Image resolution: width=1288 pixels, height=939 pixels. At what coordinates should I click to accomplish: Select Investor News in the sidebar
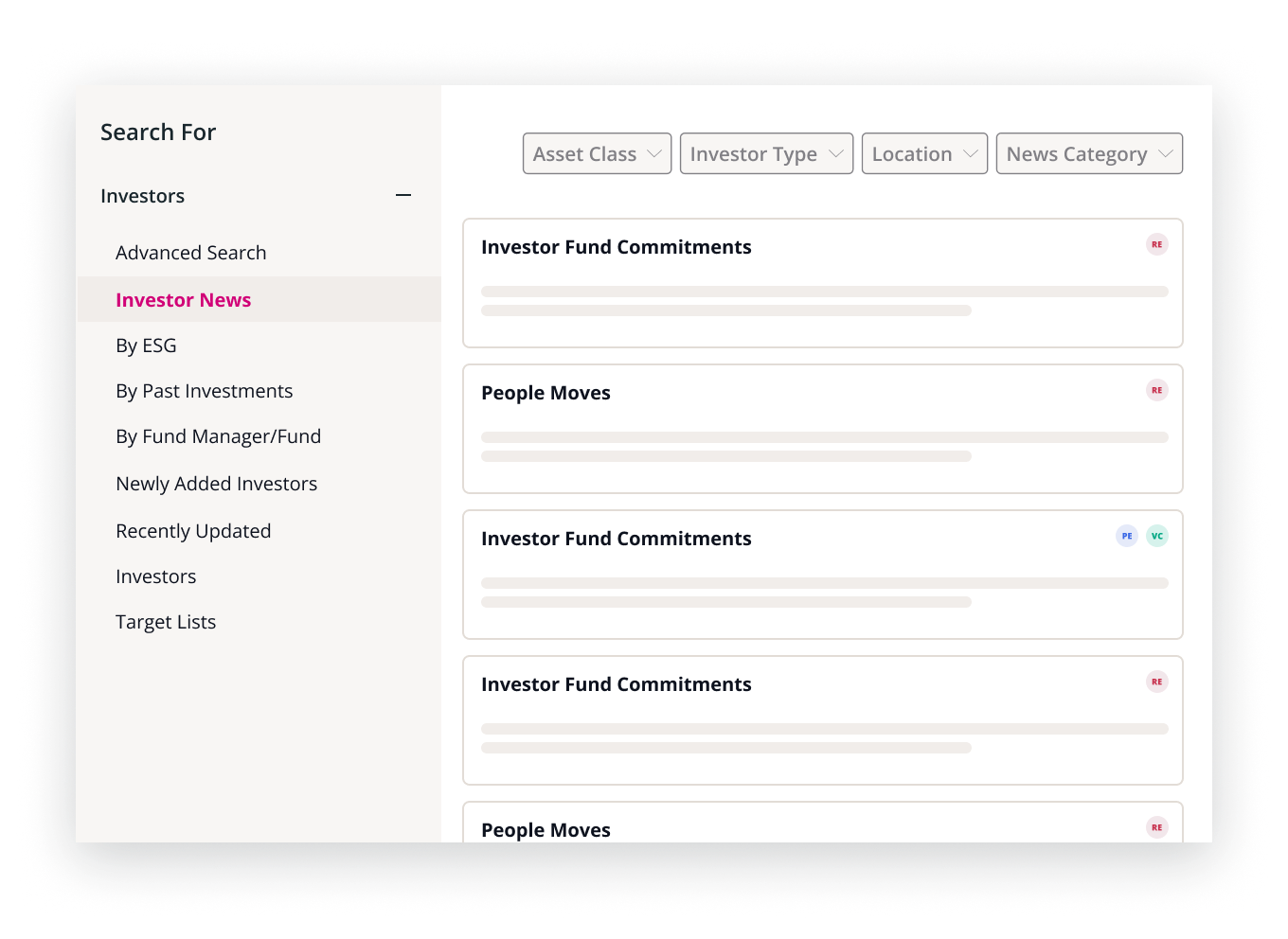click(x=183, y=299)
